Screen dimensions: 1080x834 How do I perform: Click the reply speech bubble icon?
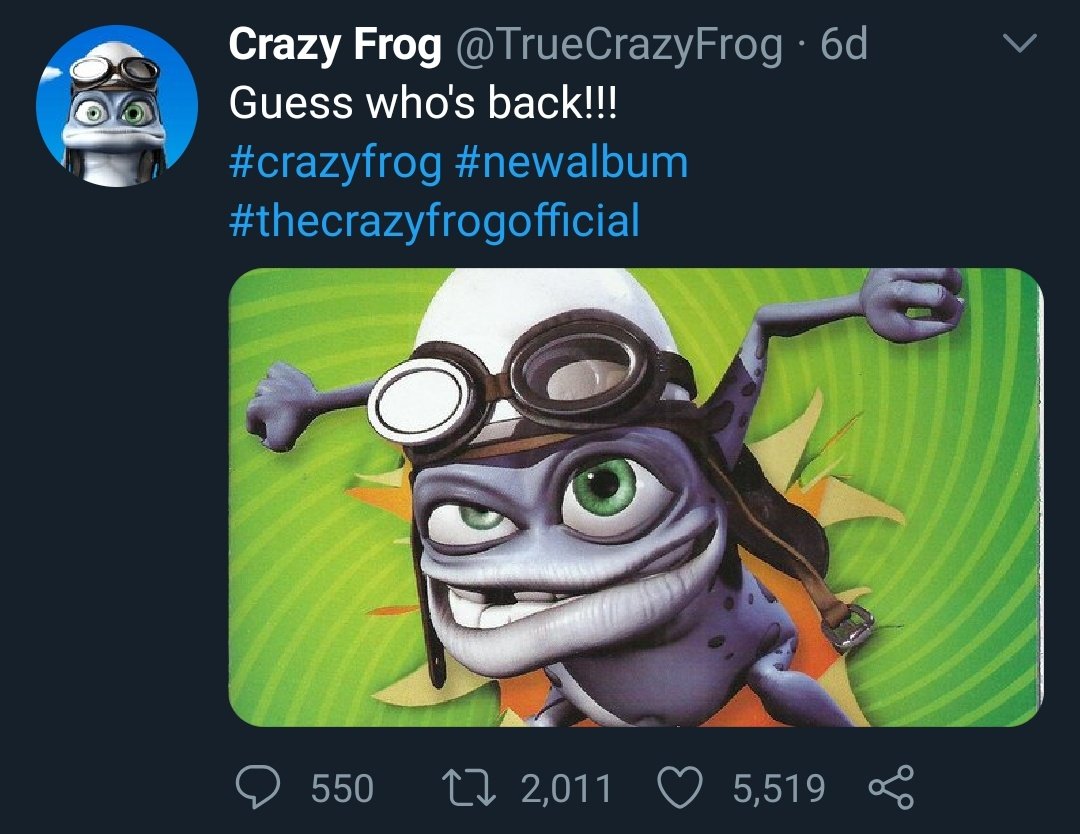[x=258, y=787]
